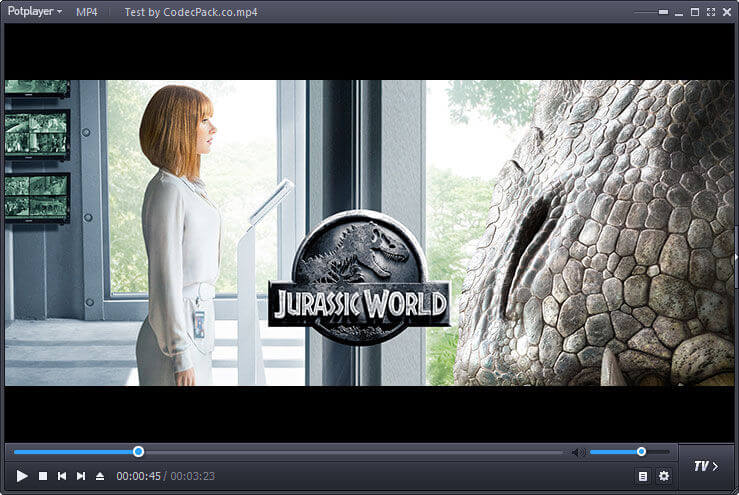Toggle always-on-top pin in the title bar

pyautogui.click(x=663, y=12)
